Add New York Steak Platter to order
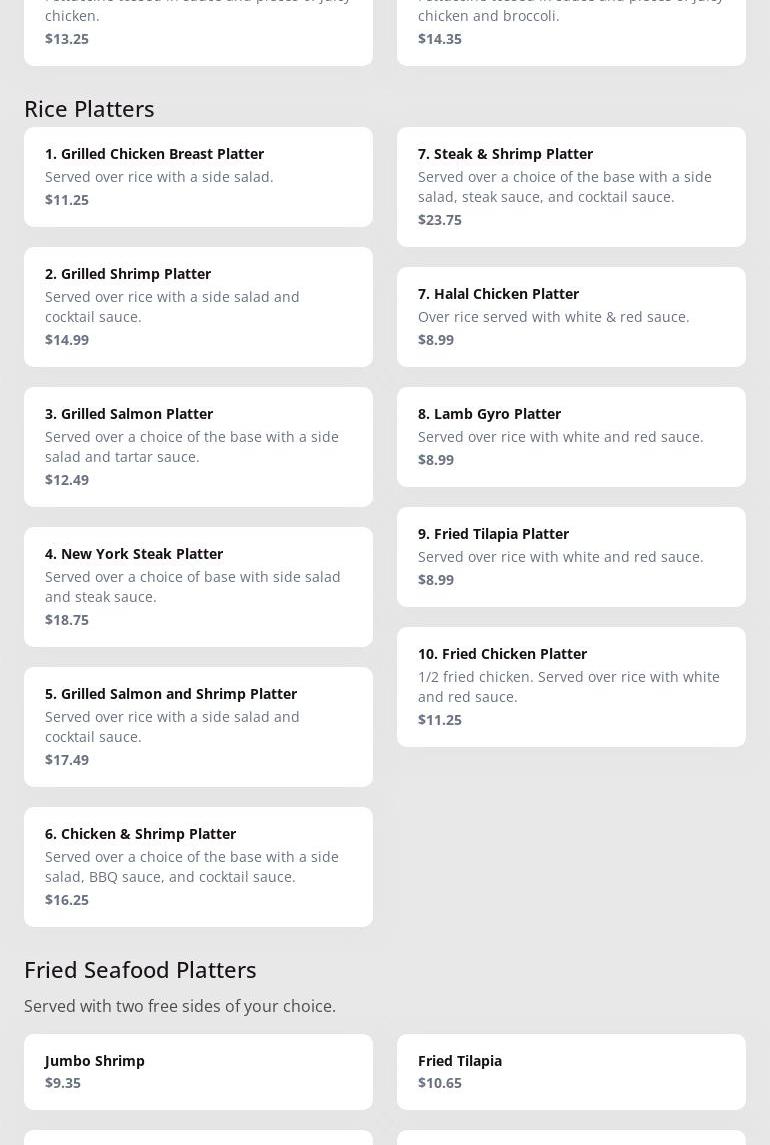The height and width of the screenshot is (1145, 770). coord(198,586)
